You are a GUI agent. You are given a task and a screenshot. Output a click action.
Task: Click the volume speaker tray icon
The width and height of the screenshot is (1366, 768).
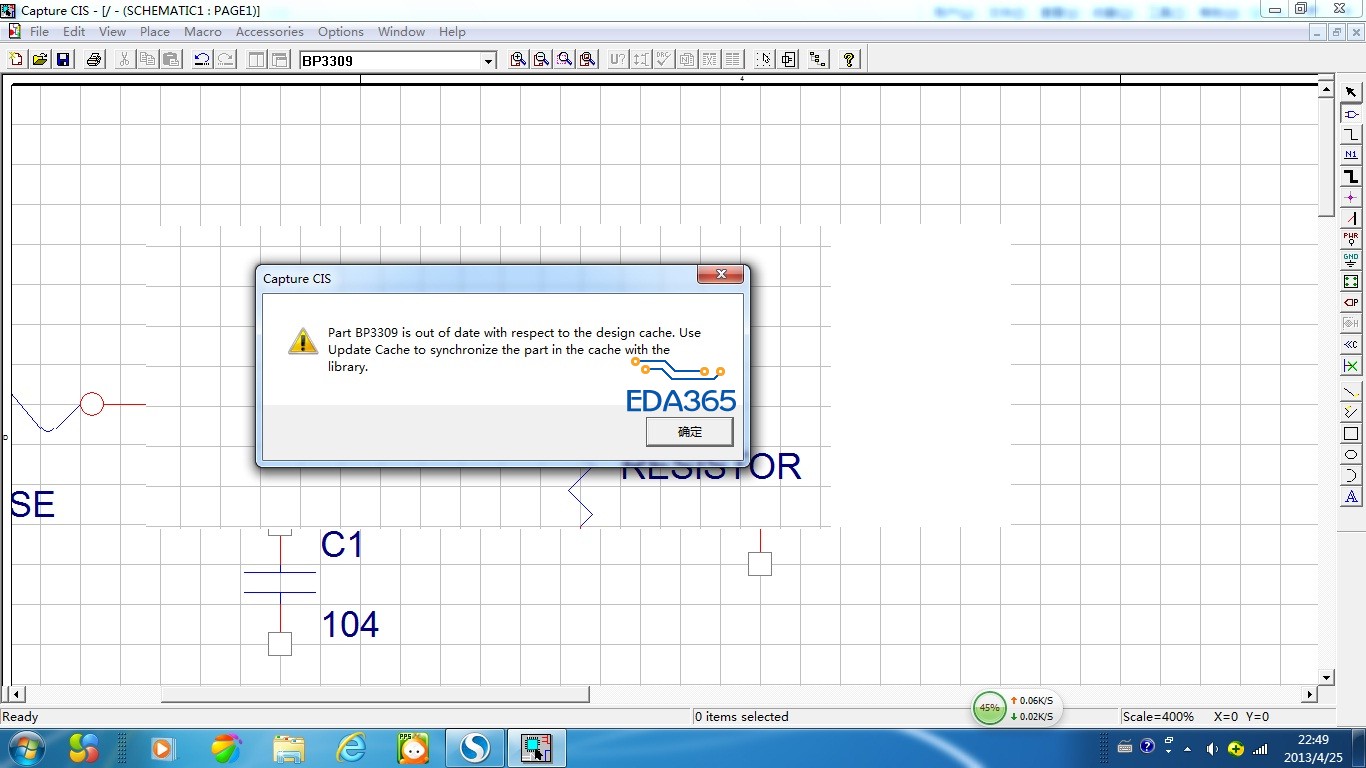point(1212,748)
